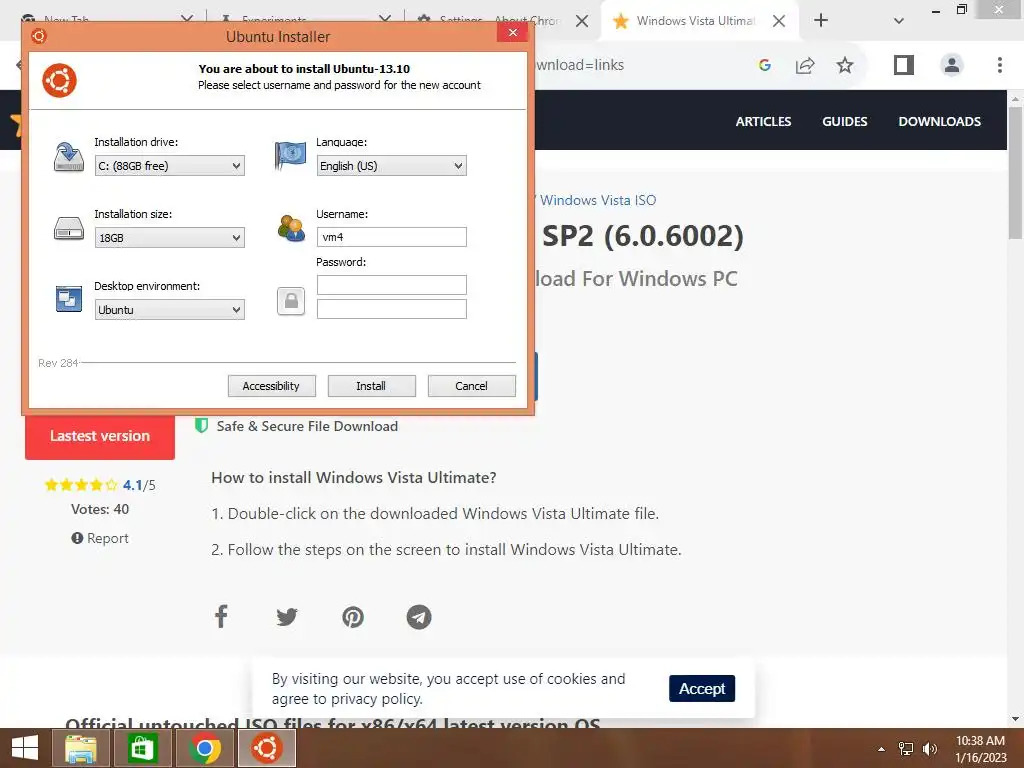Show hidden system tray icons

(882, 749)
